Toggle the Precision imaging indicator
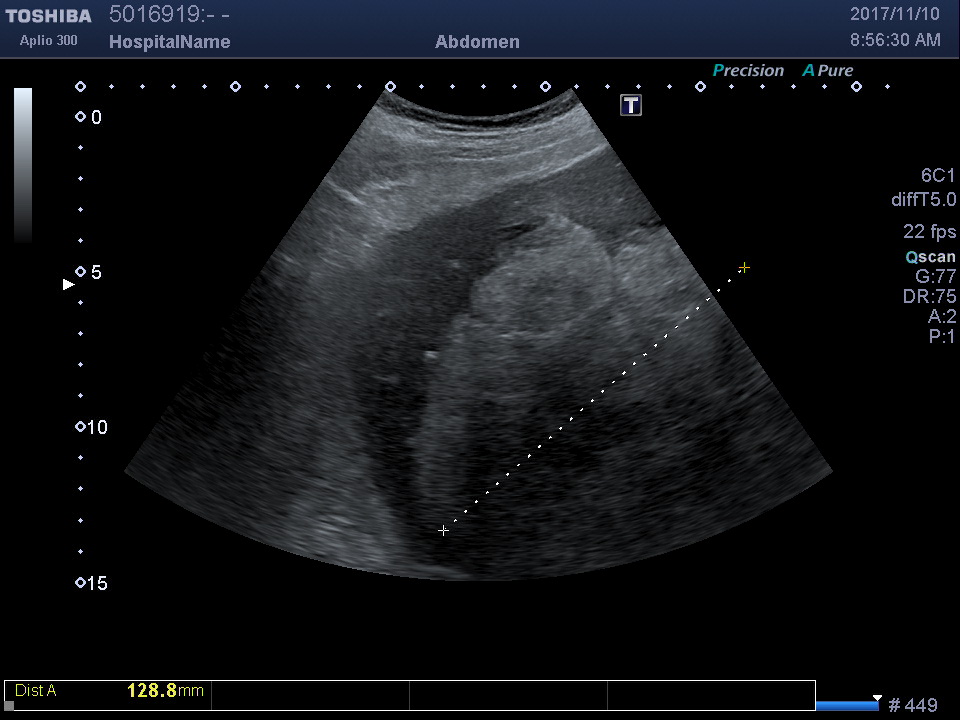The image size is (960, 720). tap(748, 71)
